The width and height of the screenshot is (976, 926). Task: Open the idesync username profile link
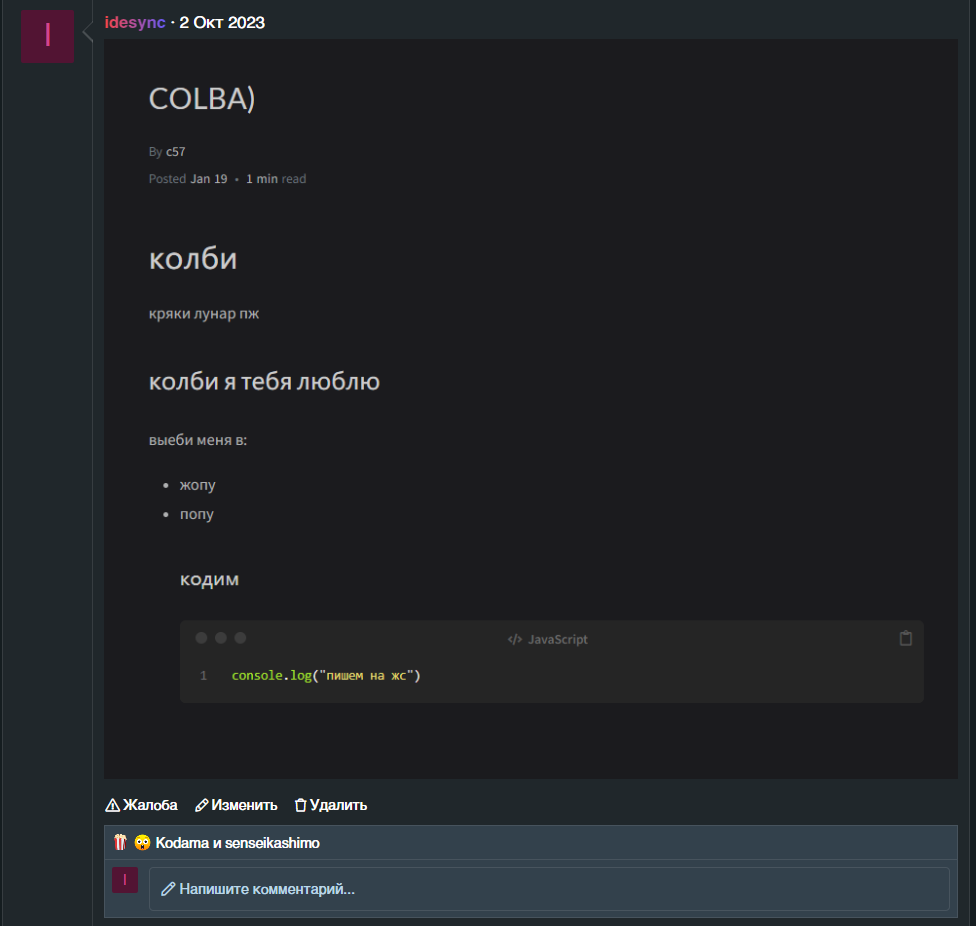pyautogui.click(x=135, y=22)
